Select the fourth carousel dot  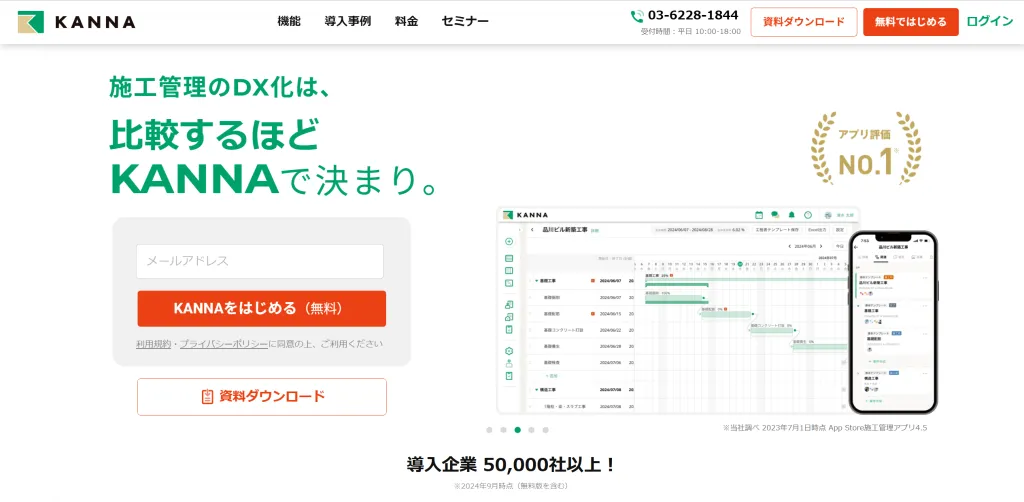pyautogui.click(x=532, y=430)
